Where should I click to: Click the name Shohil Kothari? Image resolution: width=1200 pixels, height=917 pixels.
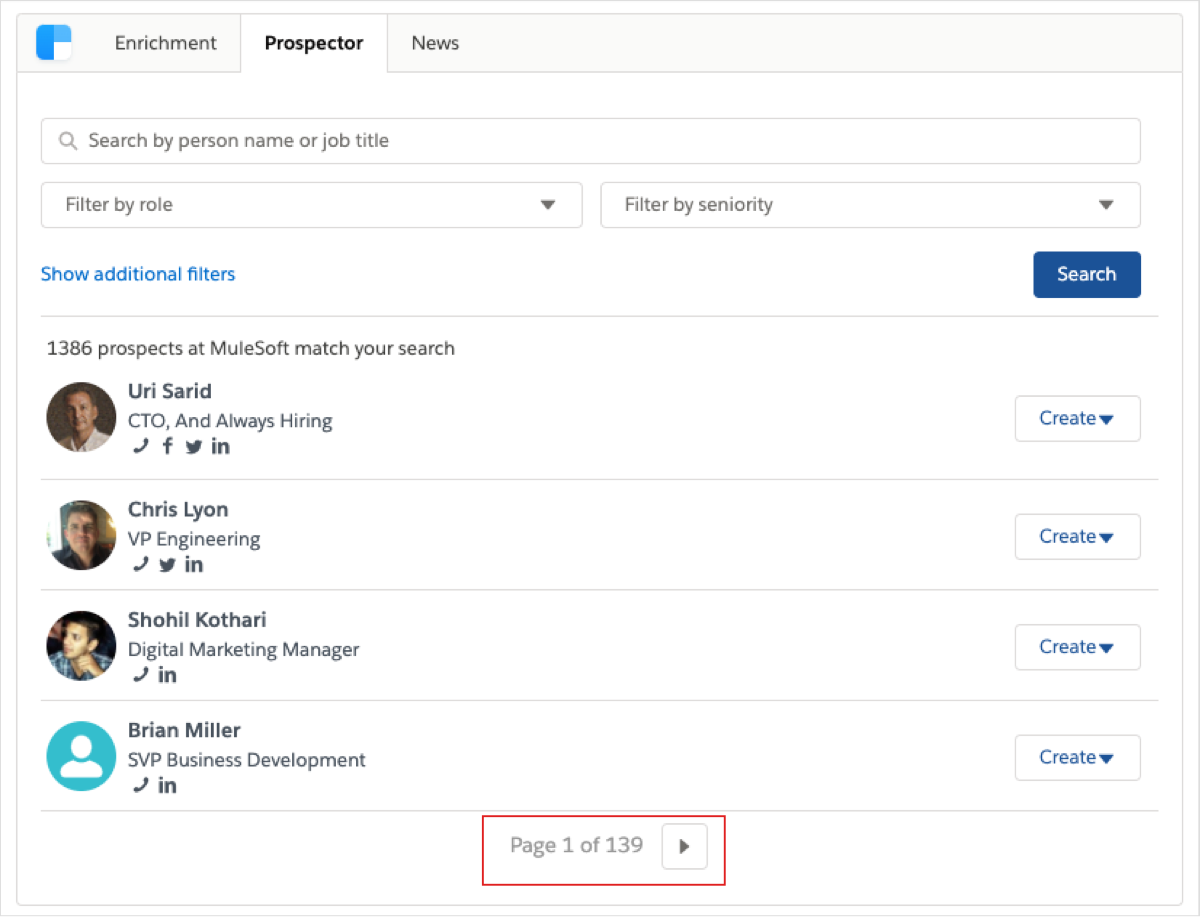point(197,620)
